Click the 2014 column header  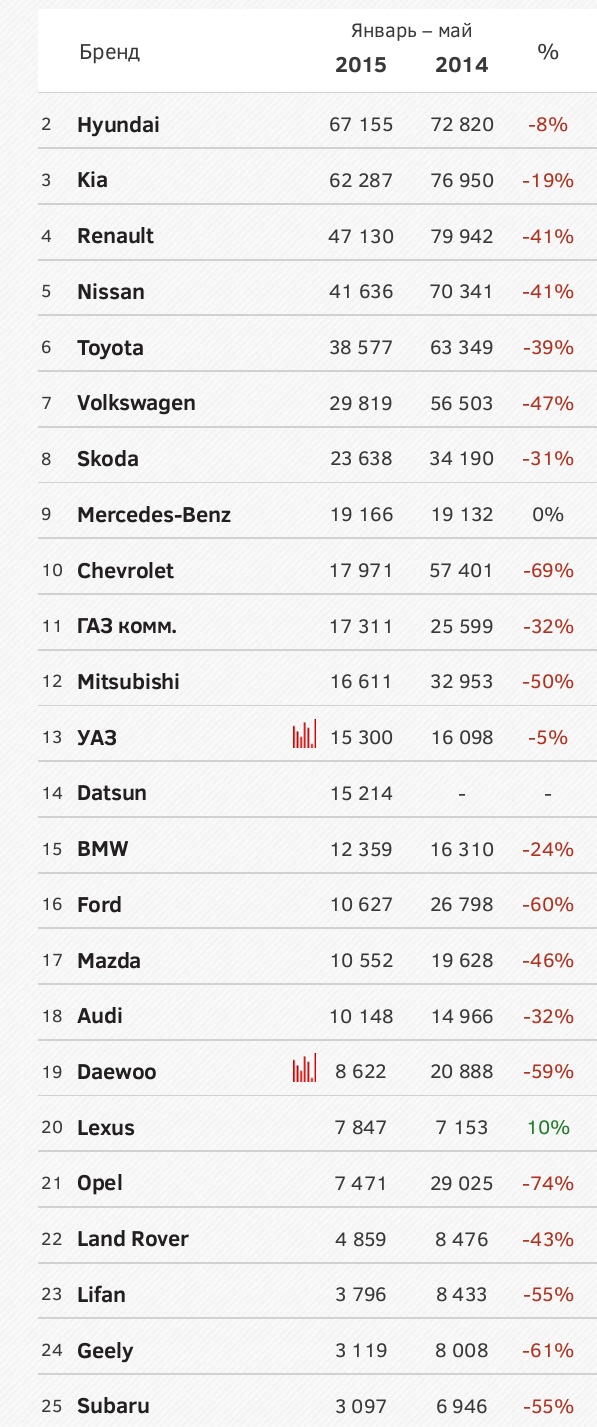tap(462, 65)
